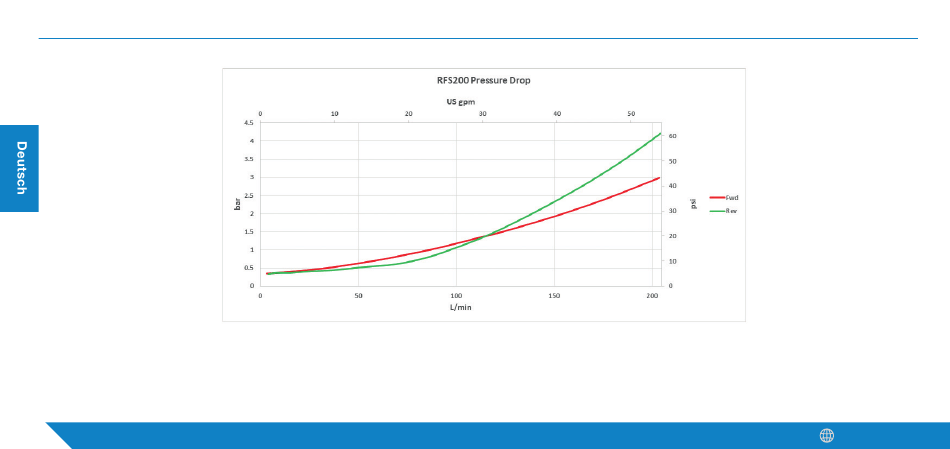Screen dimensions: 950x449
Task: Click the top end of green curve
Action: coord(659,133)
